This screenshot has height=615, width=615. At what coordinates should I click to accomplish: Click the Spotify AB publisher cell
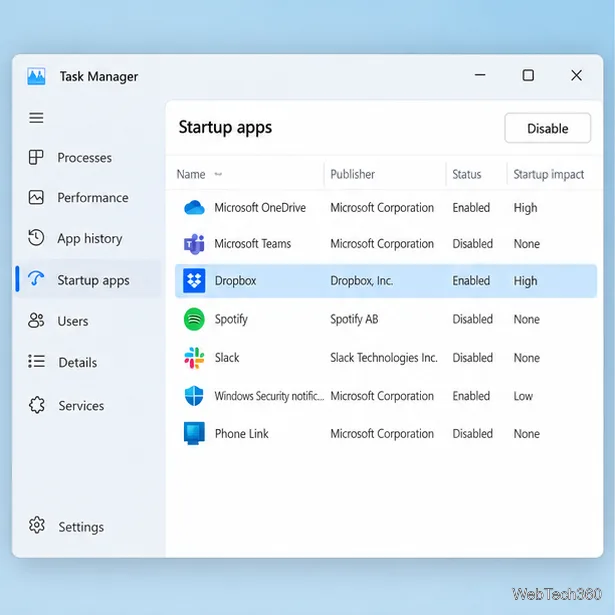354,319
